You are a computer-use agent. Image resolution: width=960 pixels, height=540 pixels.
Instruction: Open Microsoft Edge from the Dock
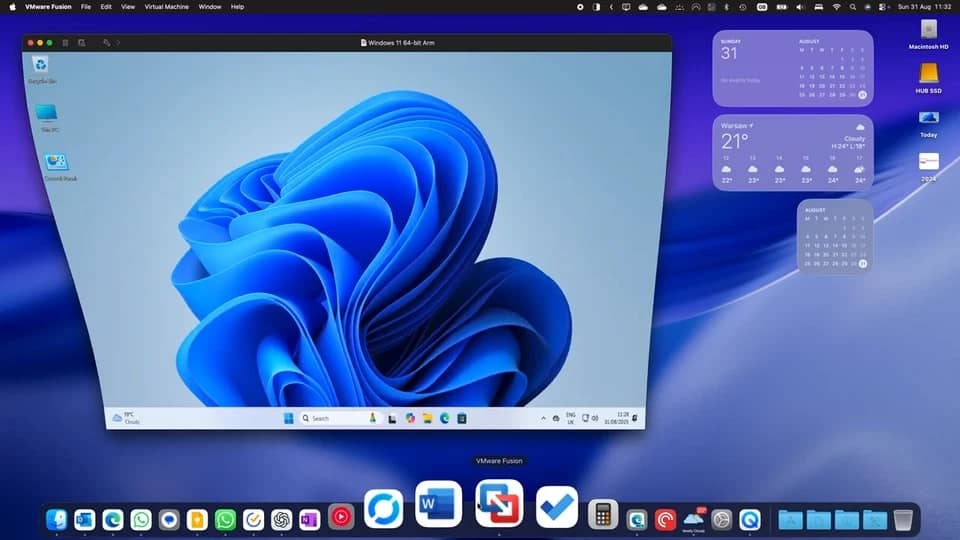[113, 519]
